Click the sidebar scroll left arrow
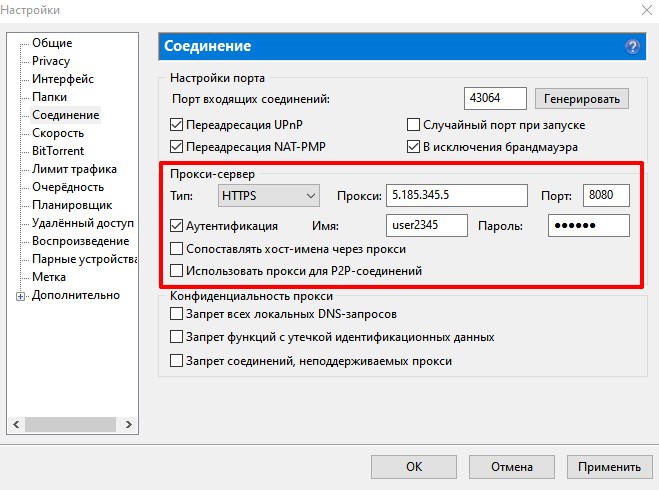This screenshot has width=659, height=490. click(16, 424)
